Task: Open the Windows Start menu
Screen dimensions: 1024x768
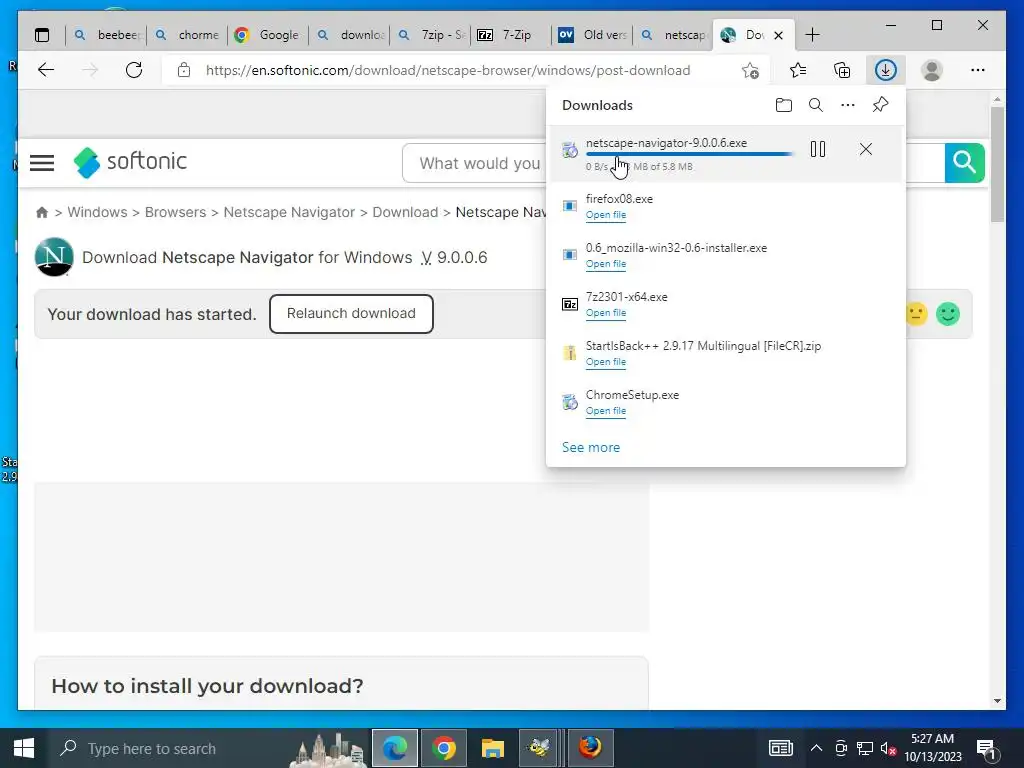Action: [24, 748]
